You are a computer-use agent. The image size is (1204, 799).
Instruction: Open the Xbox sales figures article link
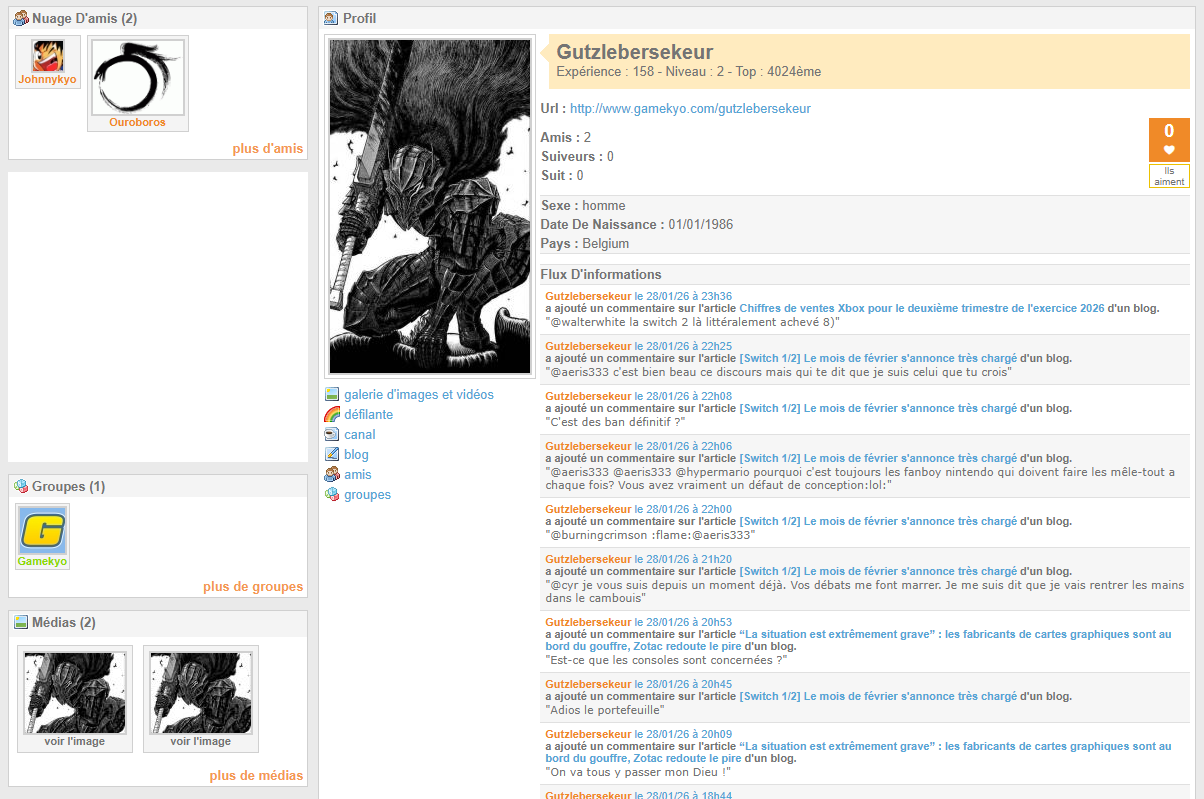coord(921,309)
